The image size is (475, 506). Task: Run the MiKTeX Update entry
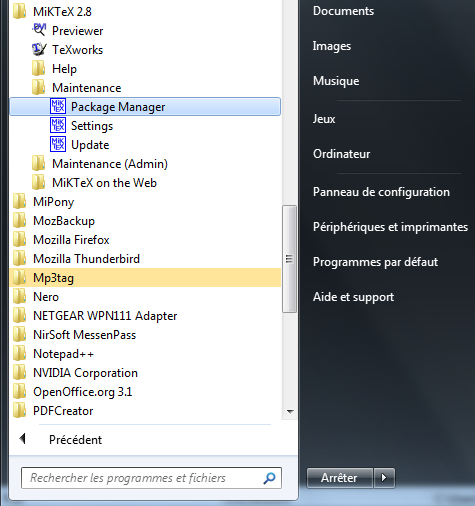tap(145, 145)
